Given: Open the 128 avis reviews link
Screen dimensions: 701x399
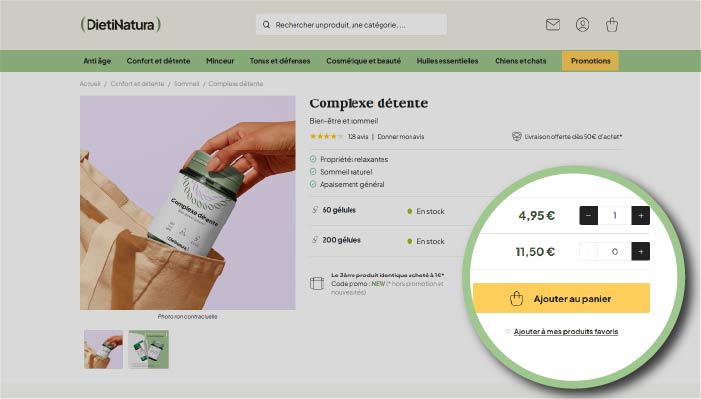Looking at the screenshot, I should pyautogui.click(x=358, y=136).
